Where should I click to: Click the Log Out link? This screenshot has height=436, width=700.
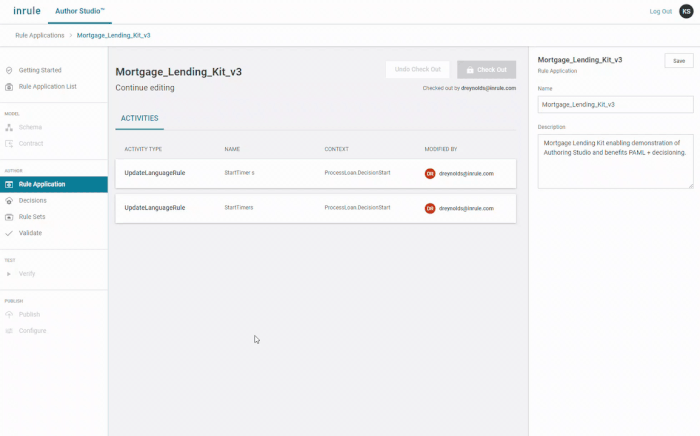[x=660, y=11]
